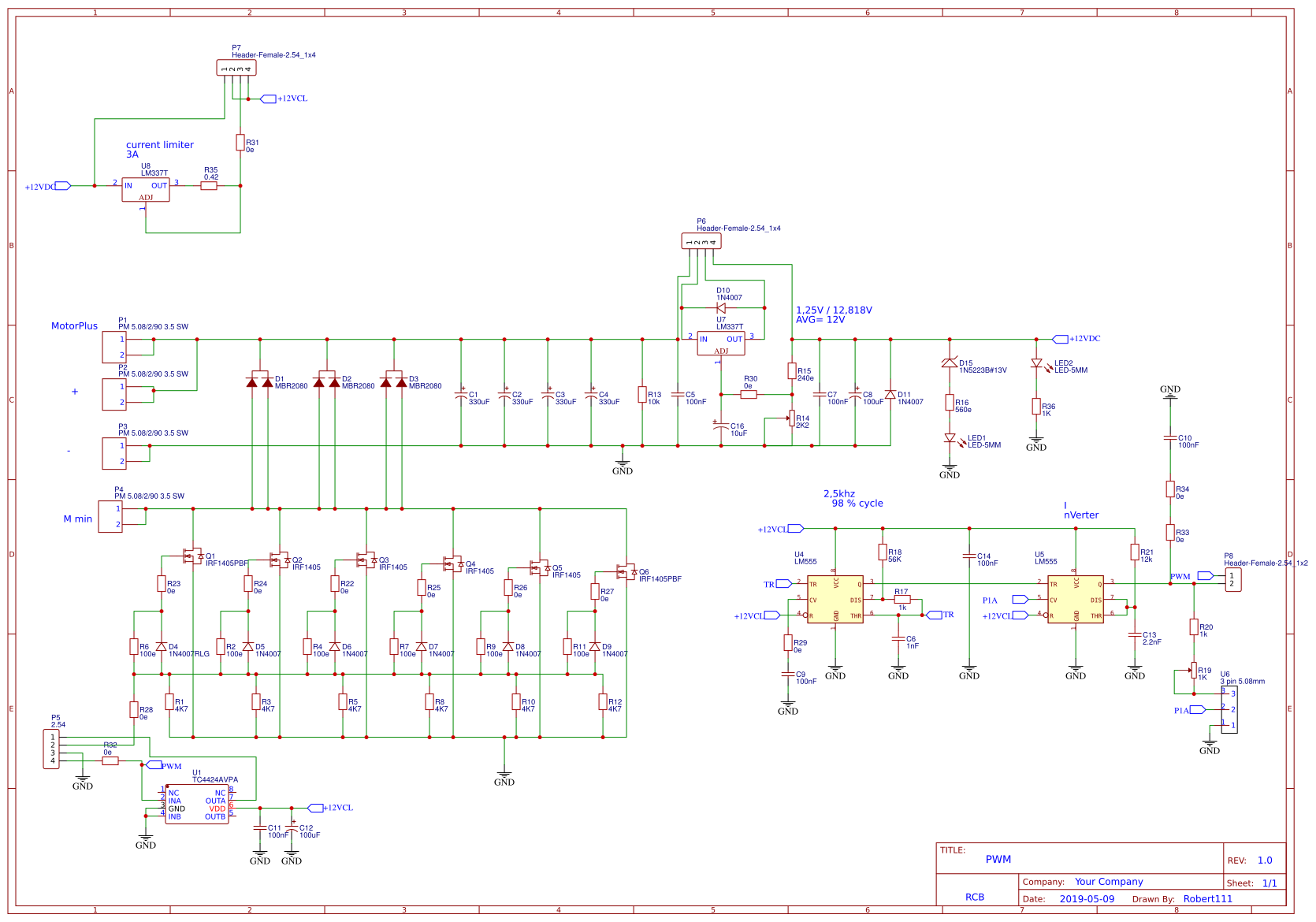The image size is (1316, 922).
Task: Select the LED2 LED-5MM symbol
Action: tap(1036, 363)
